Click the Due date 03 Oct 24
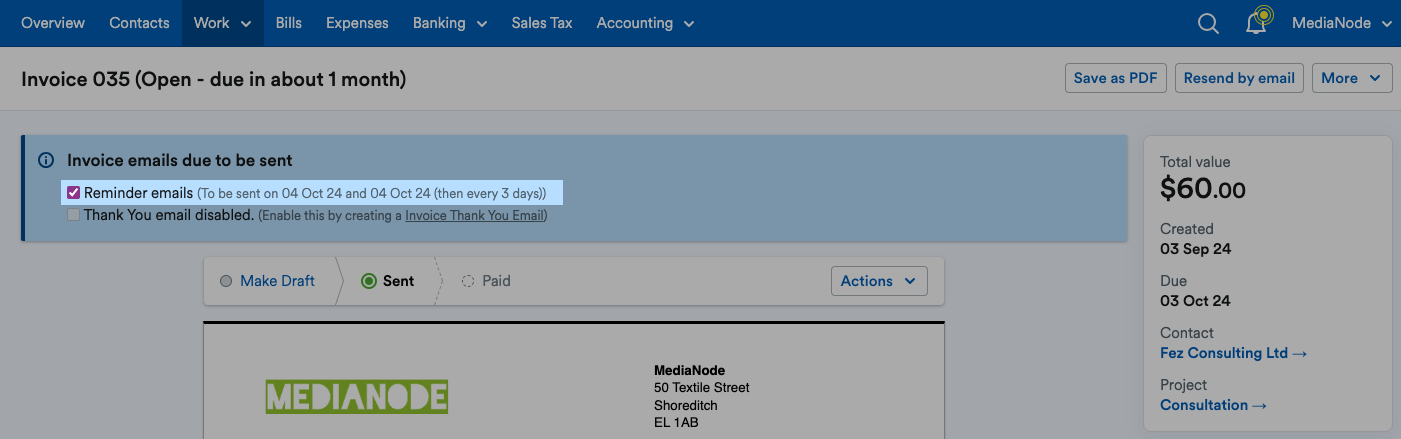This screenshot has height=439, width=1401. coord(1195,301)
